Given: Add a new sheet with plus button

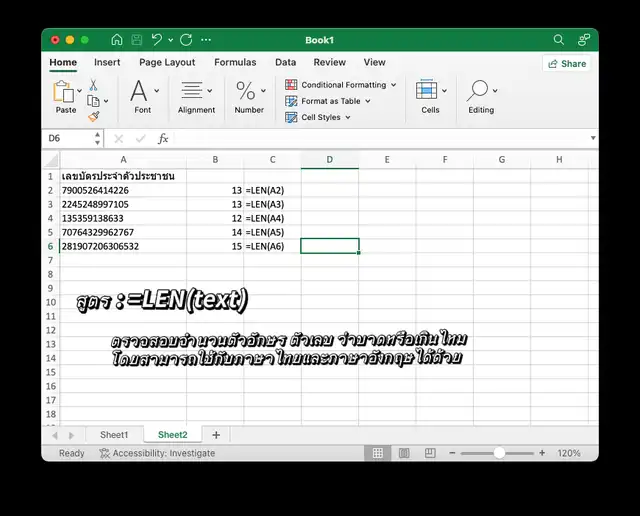Looking at the screenshot, I should pos(215,435).
